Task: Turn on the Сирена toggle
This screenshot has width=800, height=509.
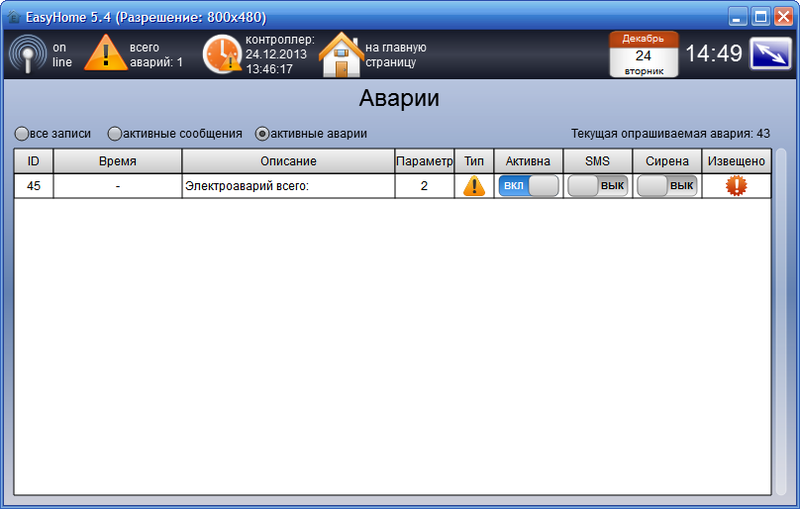Action: point(667,186)
